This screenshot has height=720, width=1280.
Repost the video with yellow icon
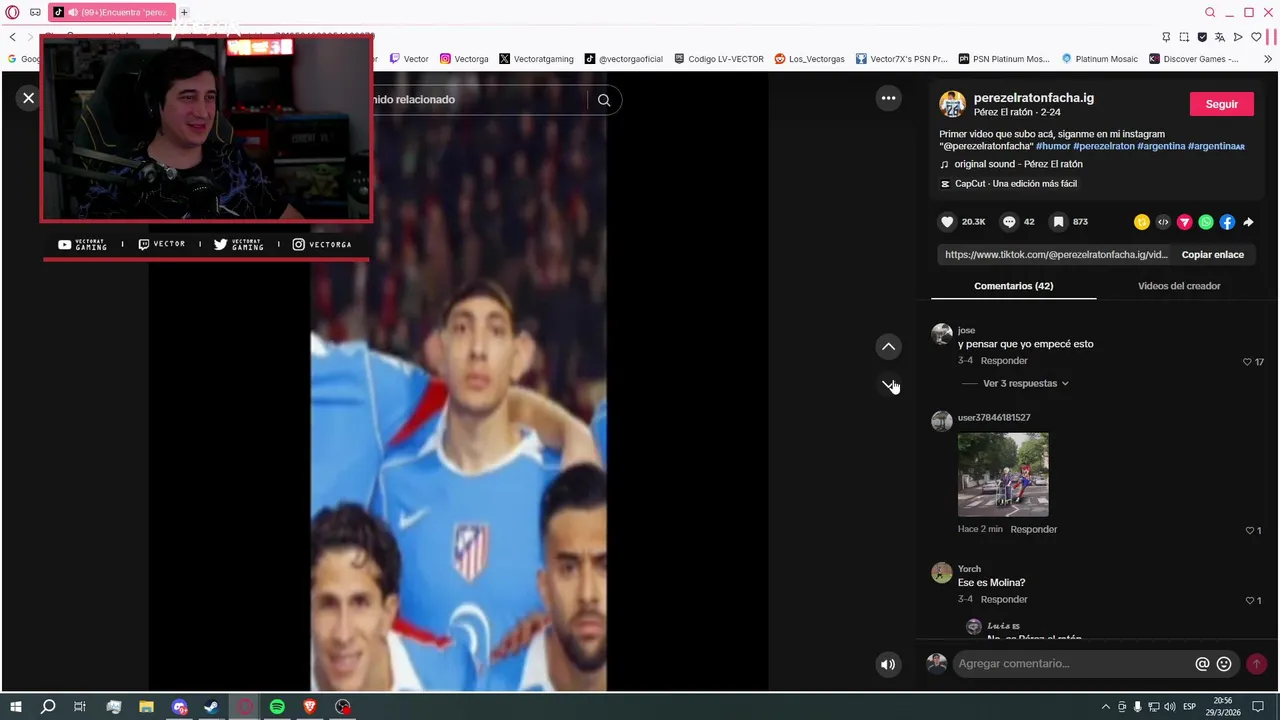coord(1142,222)
